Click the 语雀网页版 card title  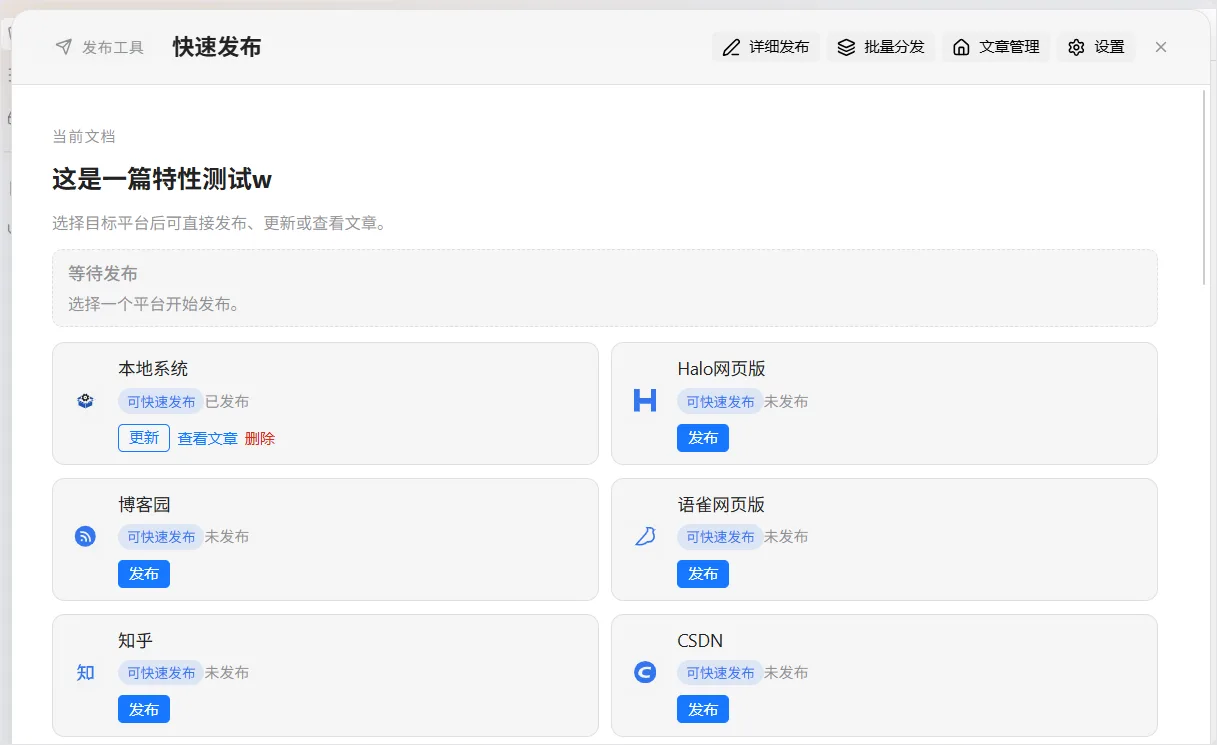[x=721, y=505]
